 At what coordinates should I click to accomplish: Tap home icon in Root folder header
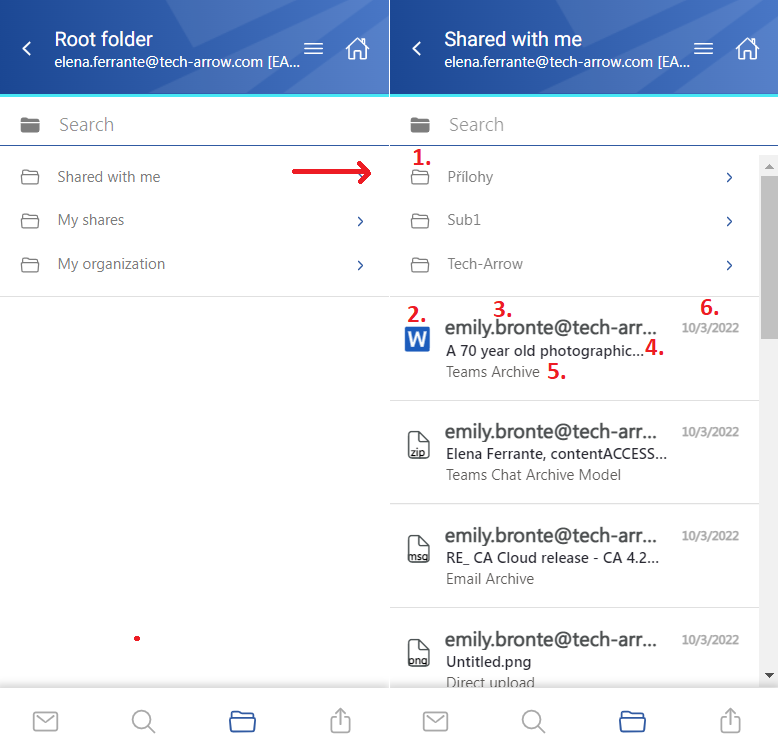click(357, 49)
